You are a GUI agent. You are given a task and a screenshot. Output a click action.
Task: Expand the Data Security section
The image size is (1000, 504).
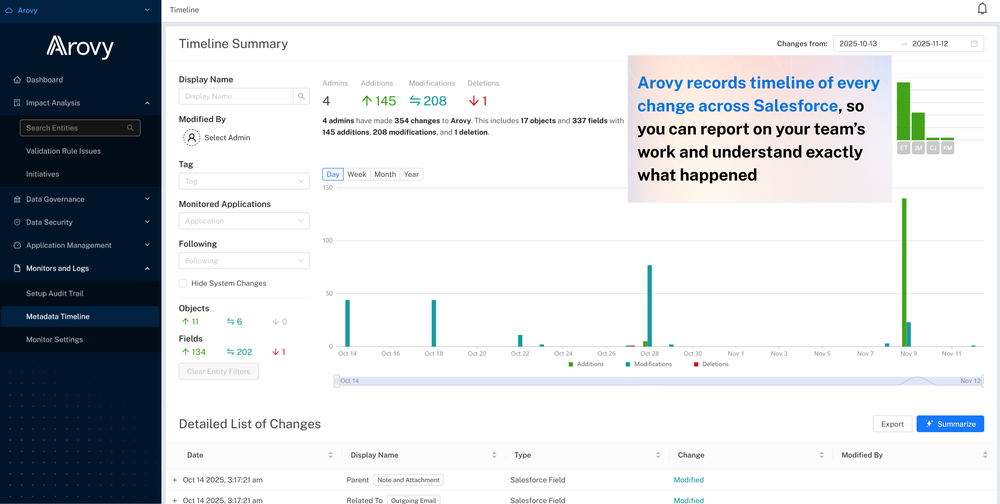coord(147,222)
